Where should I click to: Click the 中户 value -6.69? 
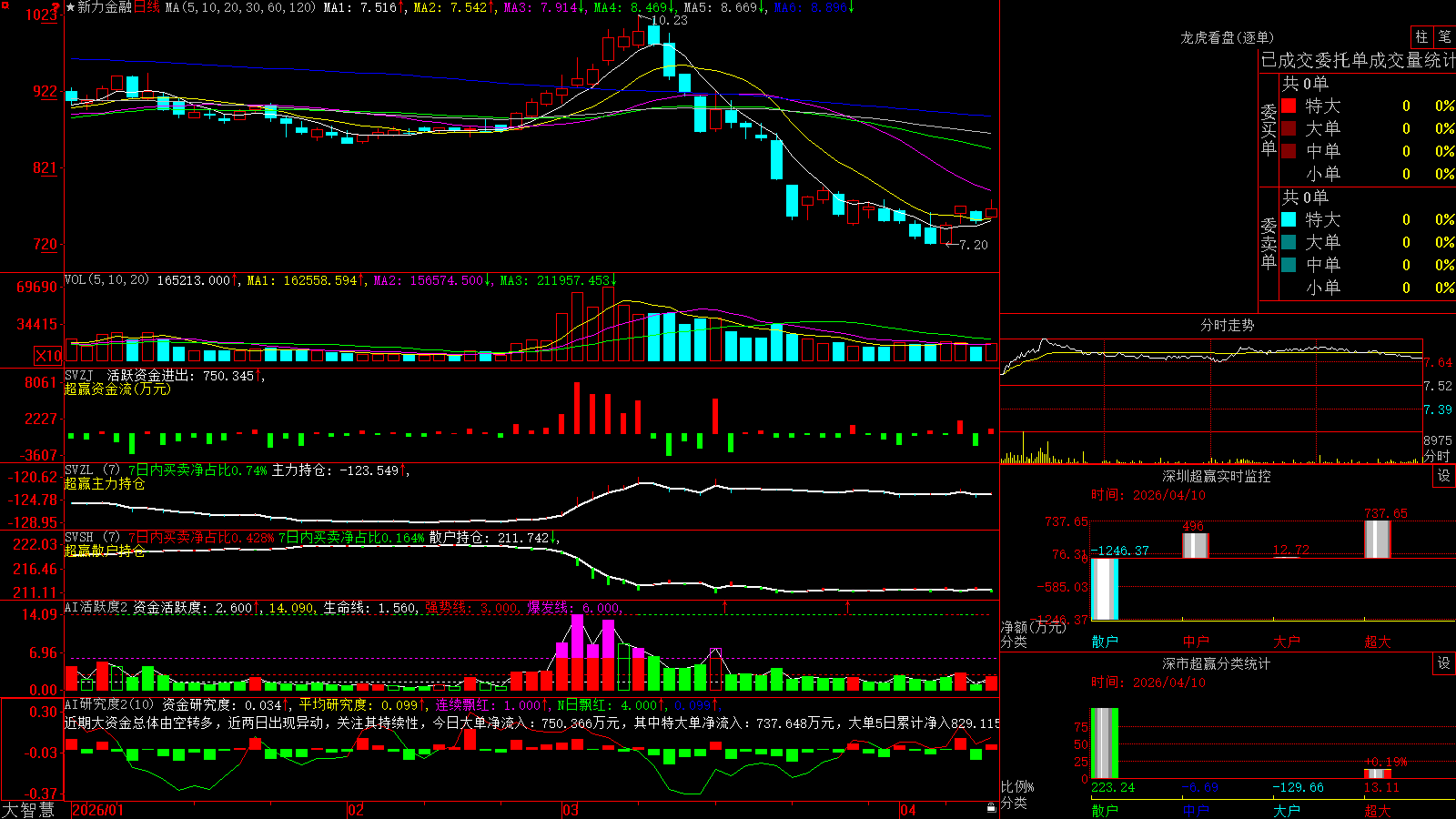(1200, 787)
